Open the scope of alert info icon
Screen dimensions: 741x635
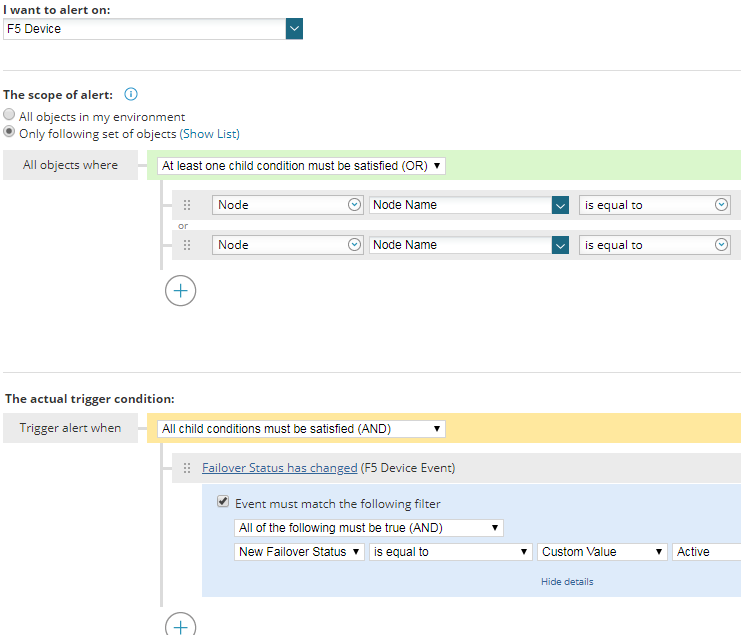click(131, 94)
